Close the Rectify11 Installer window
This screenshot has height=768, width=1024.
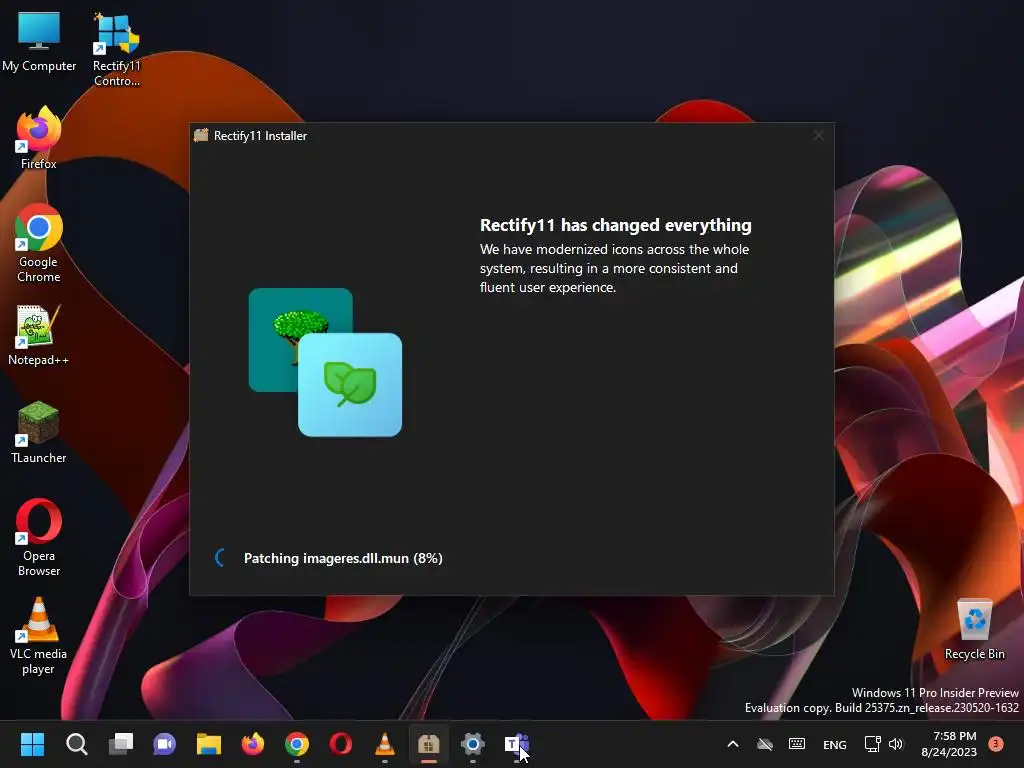[x=819, y=135]
